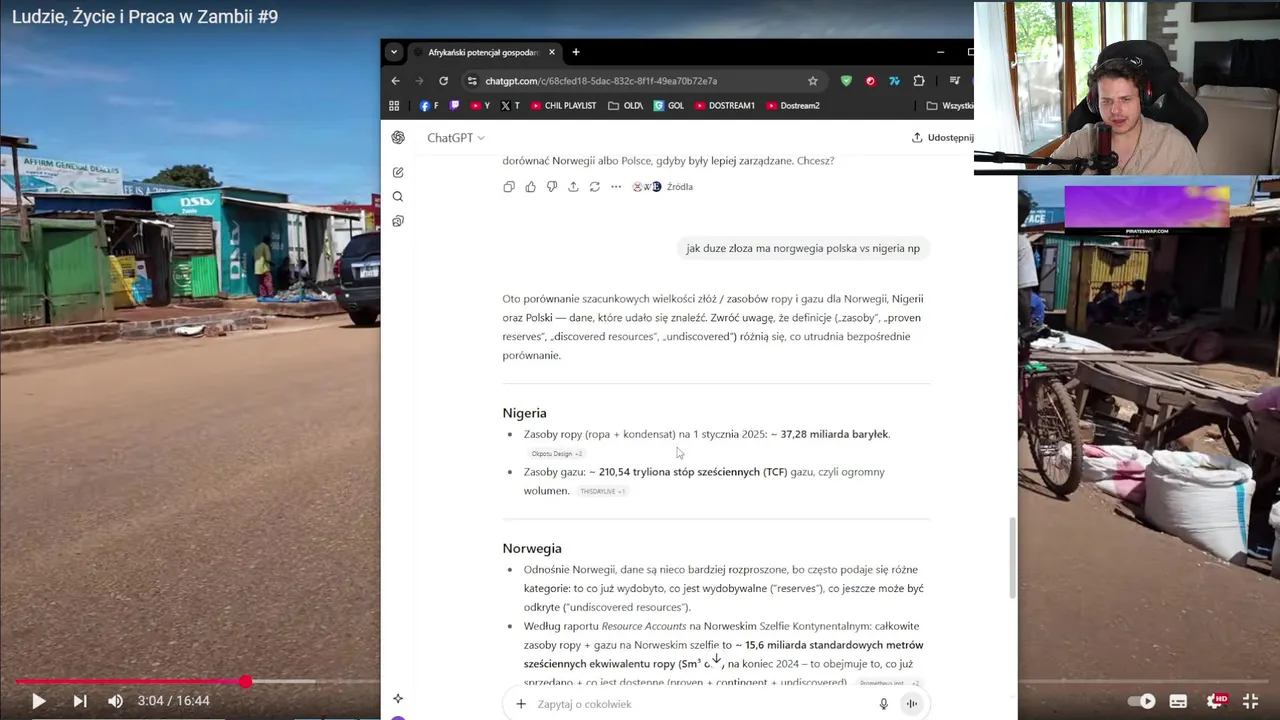Click user message about norwegia polska vs nigeria
The width and height of the screenshot is (1280, 720).
[x=803, y=249]
